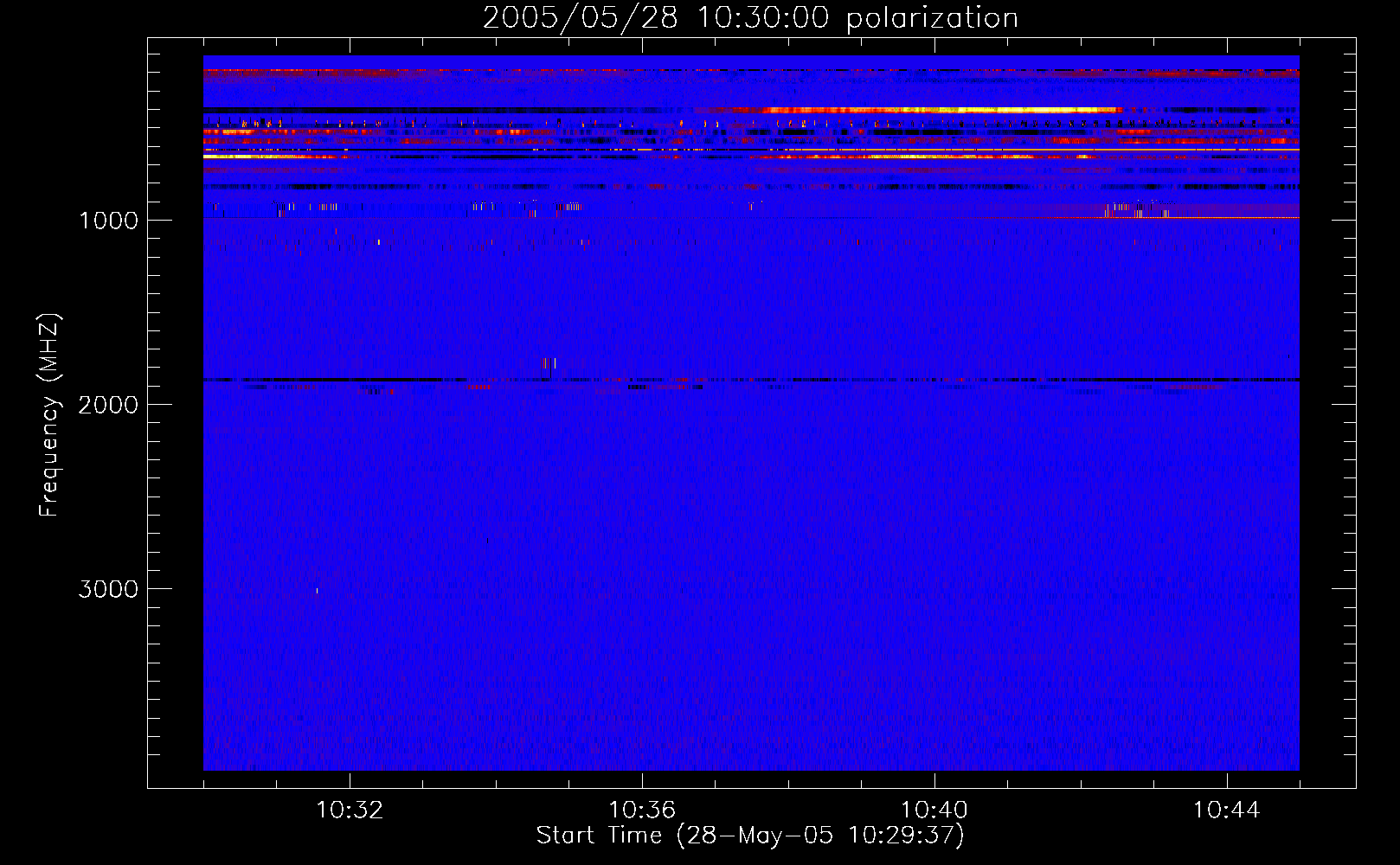Click the 3000 frequency tick label

(108, 589)
